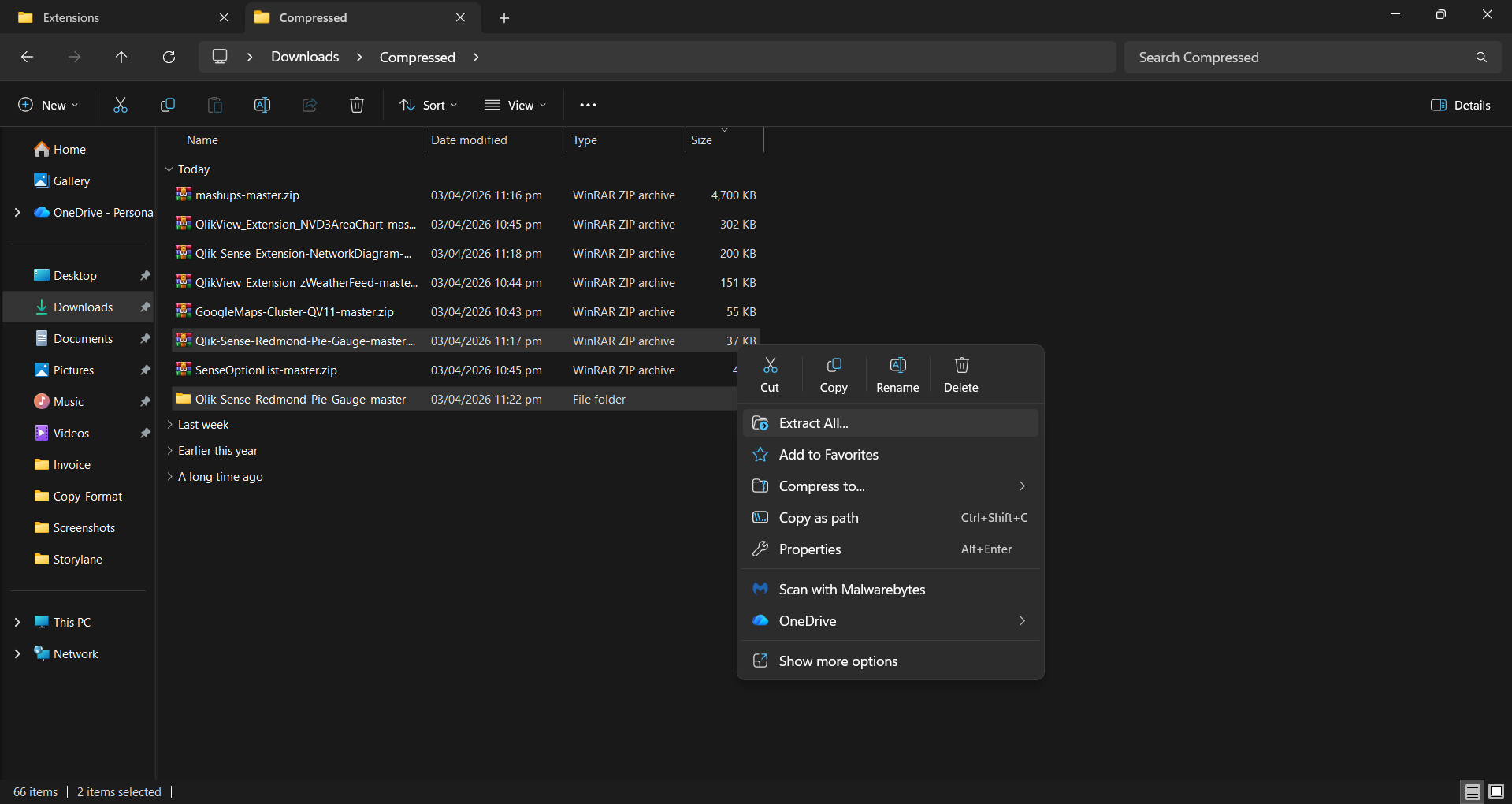Click the toolbar Delete trash can icon
This screenshot has width=1512, height=804.
click(x=357, y=105)
